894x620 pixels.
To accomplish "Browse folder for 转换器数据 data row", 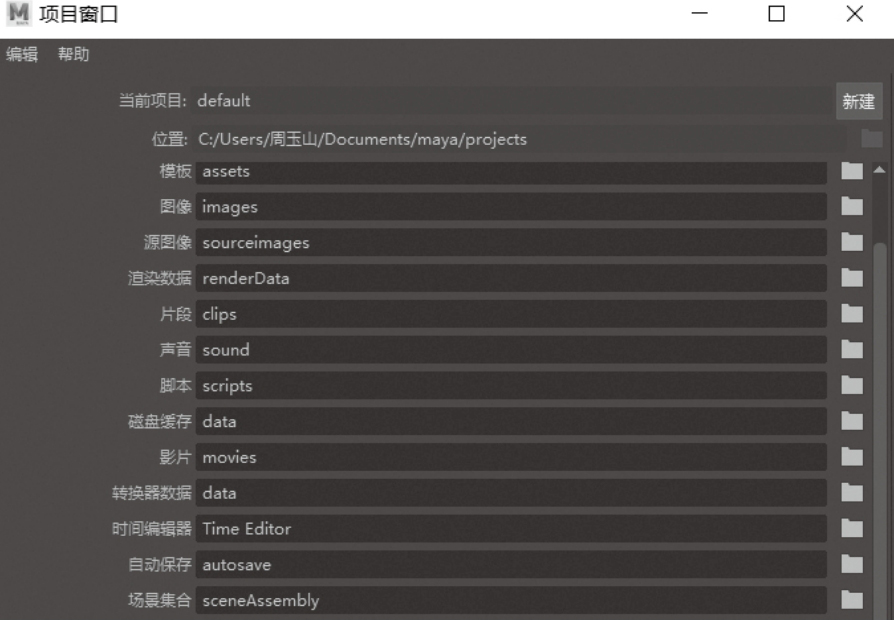I will [x=852, y=493].
